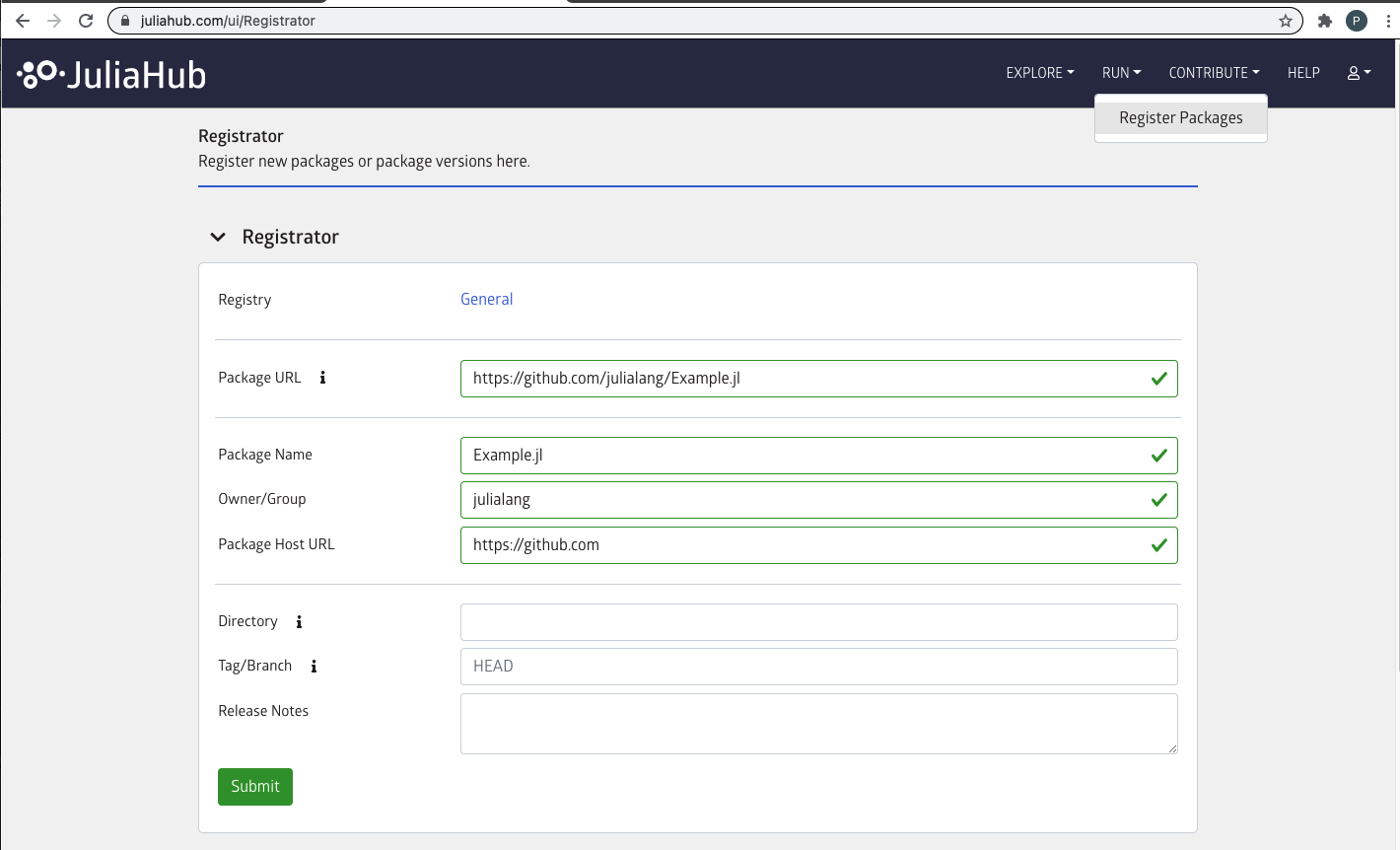
Task: Click the 'Package Host URL' label
Action: [x=276, y=544]
